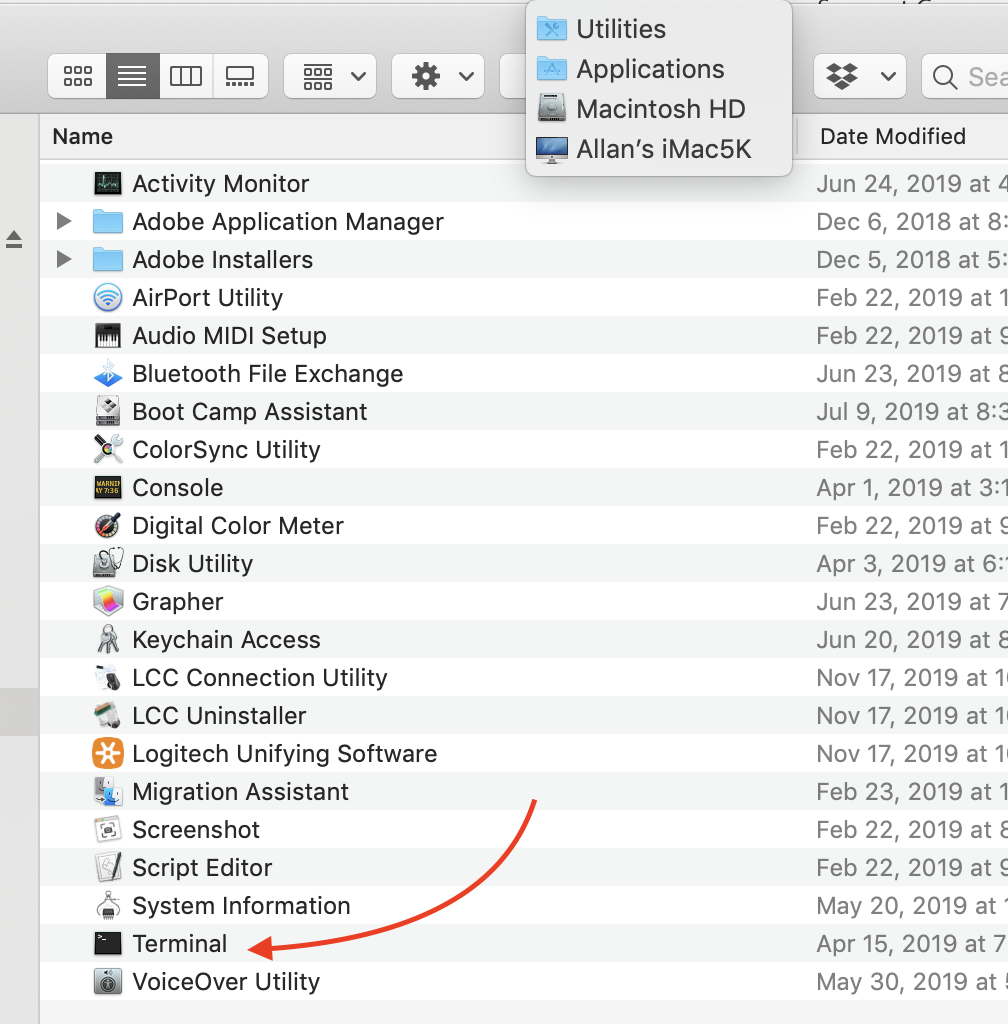Click the VoiceOver Utility name
The width and height of the screenshot is (1008, 1024).
[227, 982]
